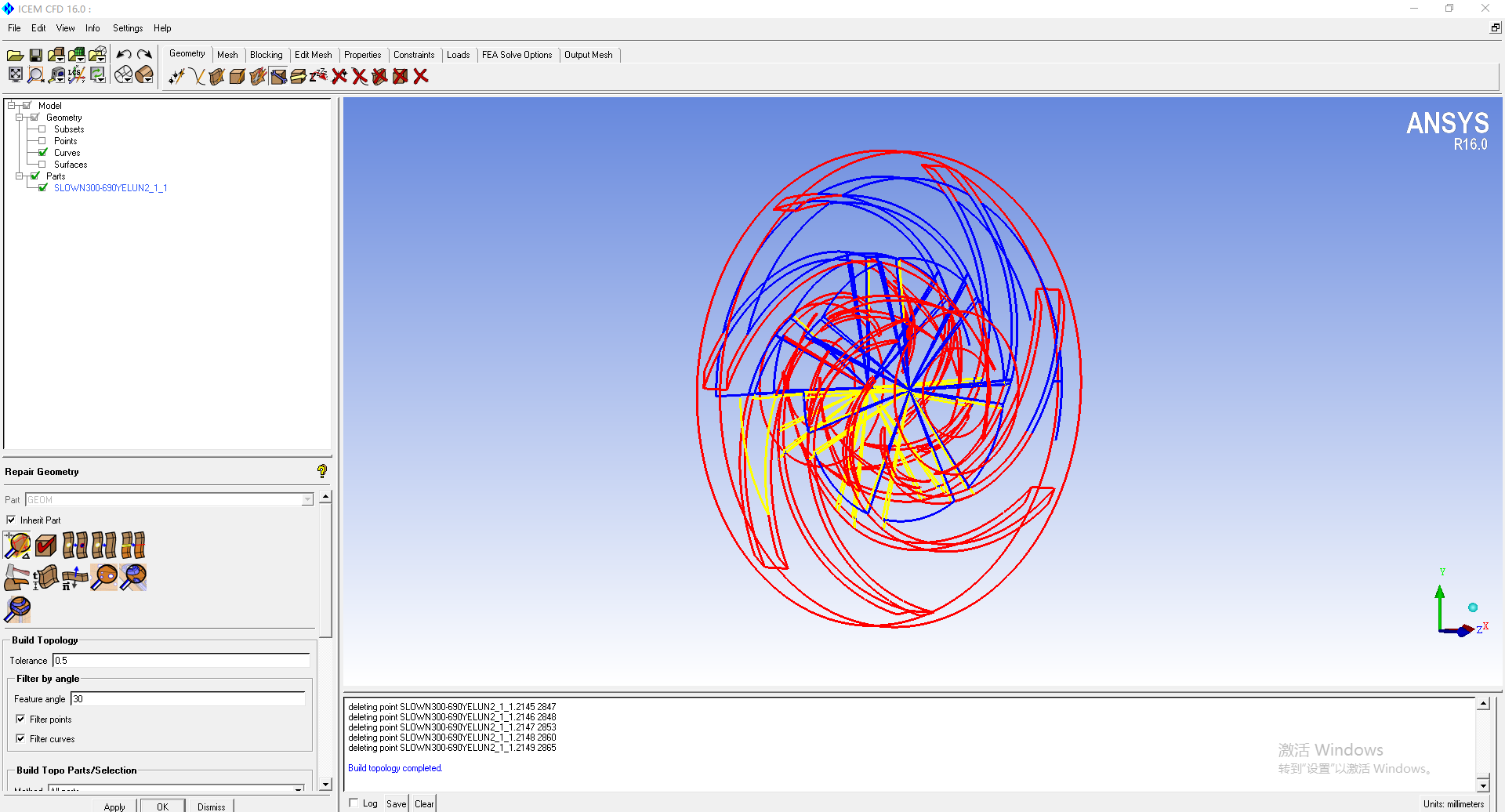Screen dimensions: 1505x812
Task: Collapse the Parts tree node
Action: coord(20,176)
